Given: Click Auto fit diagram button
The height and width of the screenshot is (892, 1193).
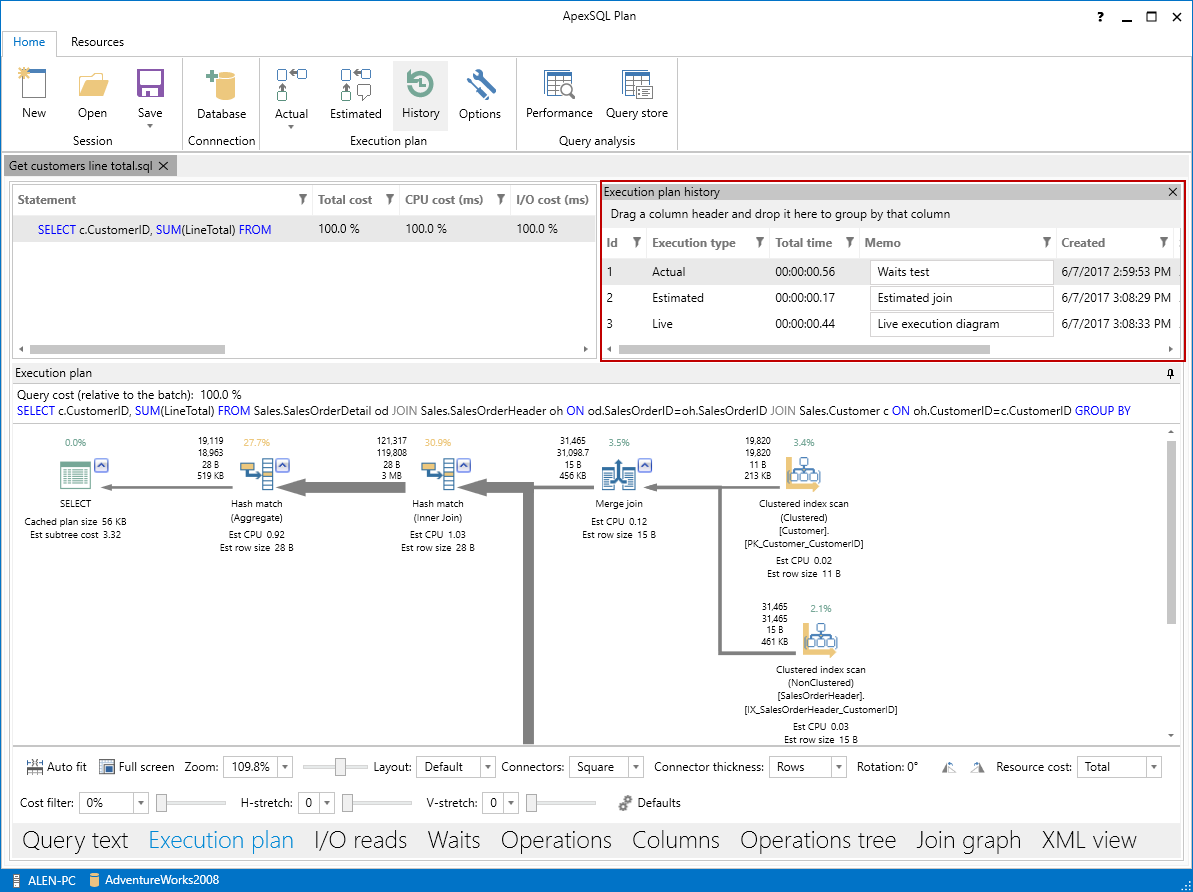Looking at the screenshot, I should [x=56, y=766].
